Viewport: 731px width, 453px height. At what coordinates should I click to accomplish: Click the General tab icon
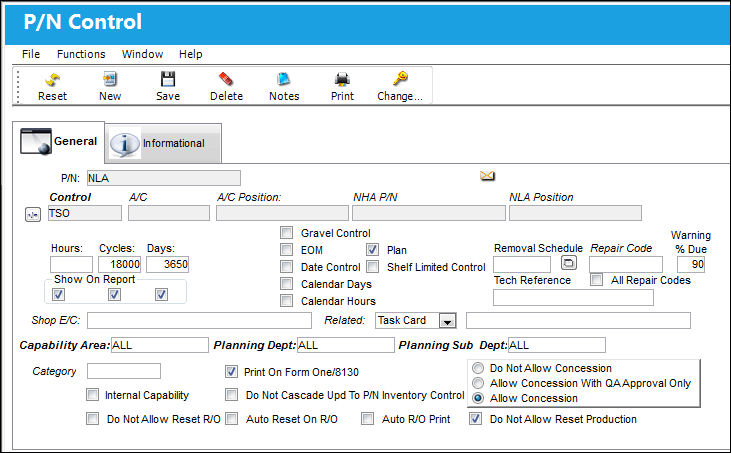pos(35,141)
